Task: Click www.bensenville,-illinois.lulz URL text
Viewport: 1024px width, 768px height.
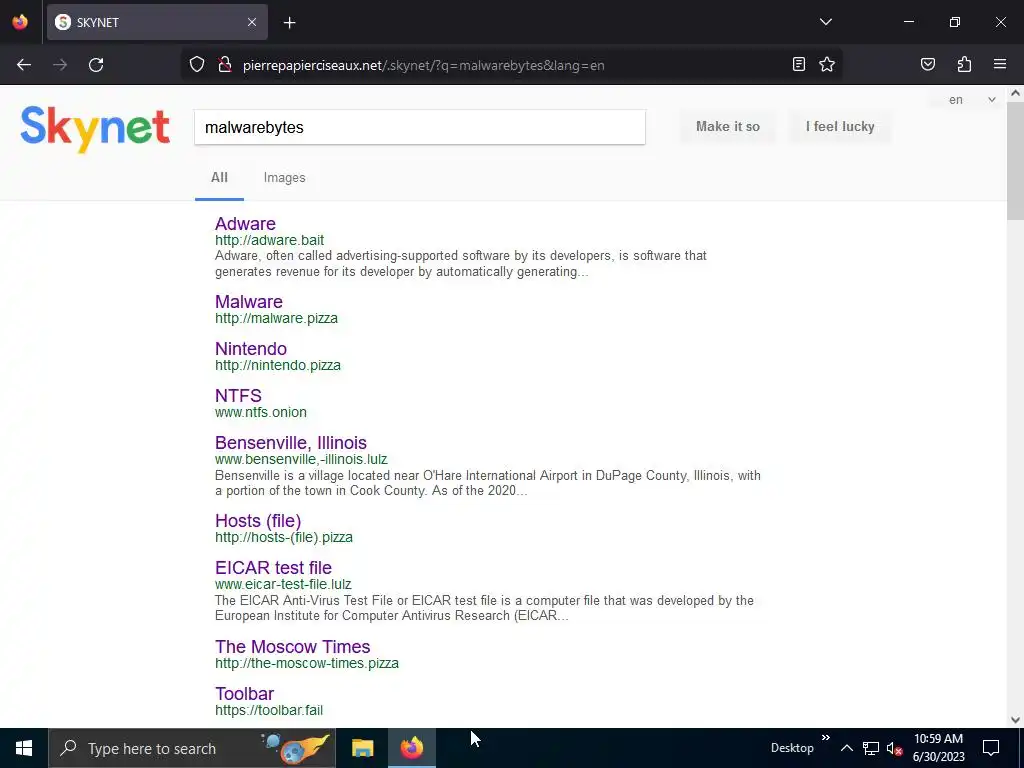Action: coord(301,459)
